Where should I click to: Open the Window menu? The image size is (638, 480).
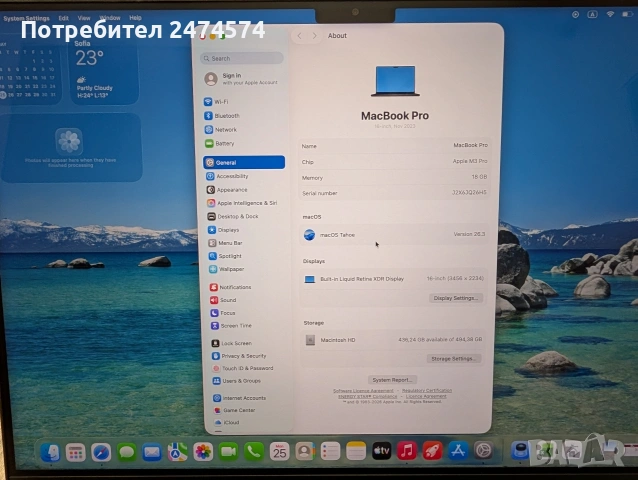coord(110,18)
